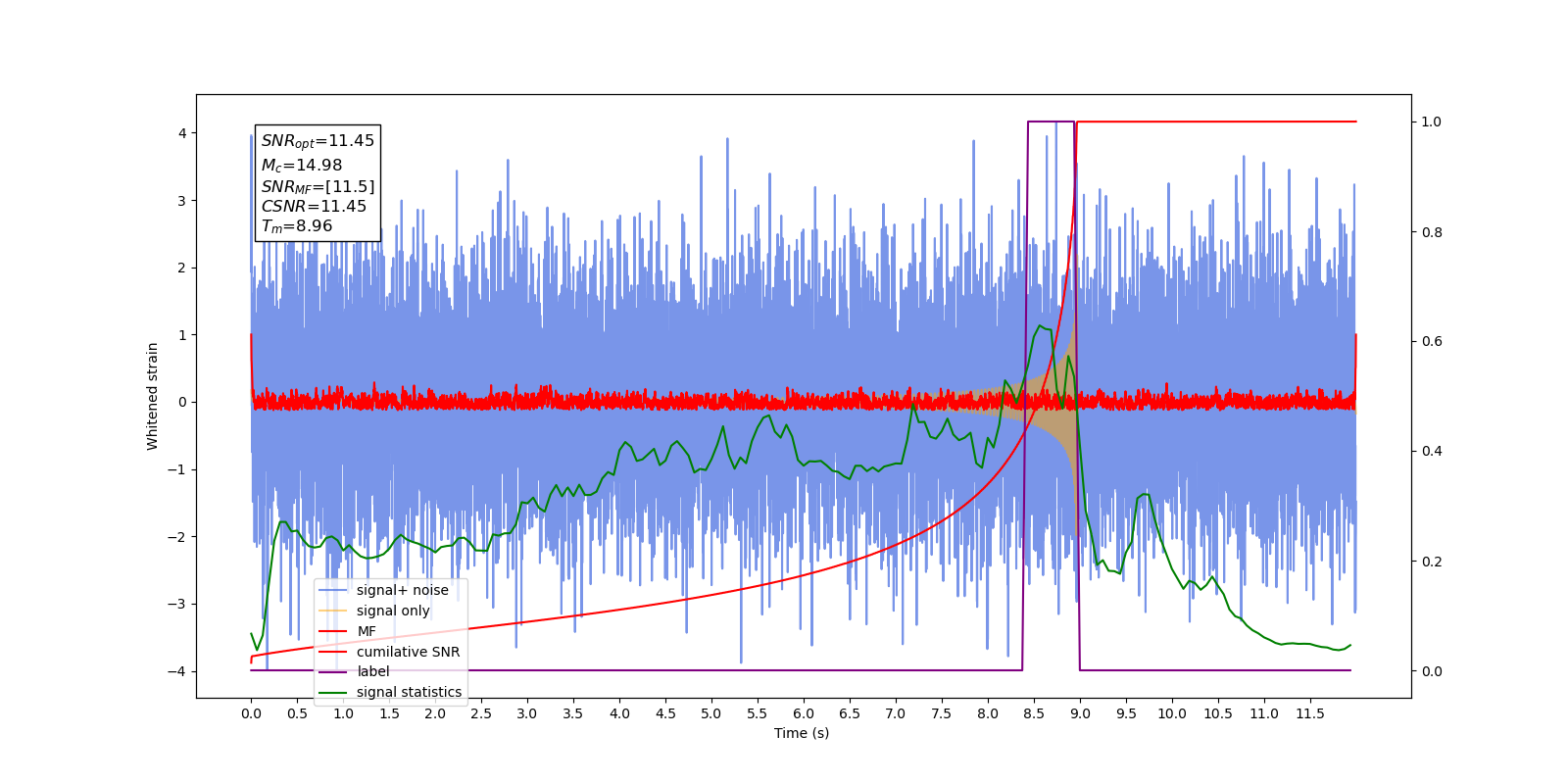Click the 10.5 tick on time axis
This screenshot has width=1568, height=784.
pos(1218,713)
